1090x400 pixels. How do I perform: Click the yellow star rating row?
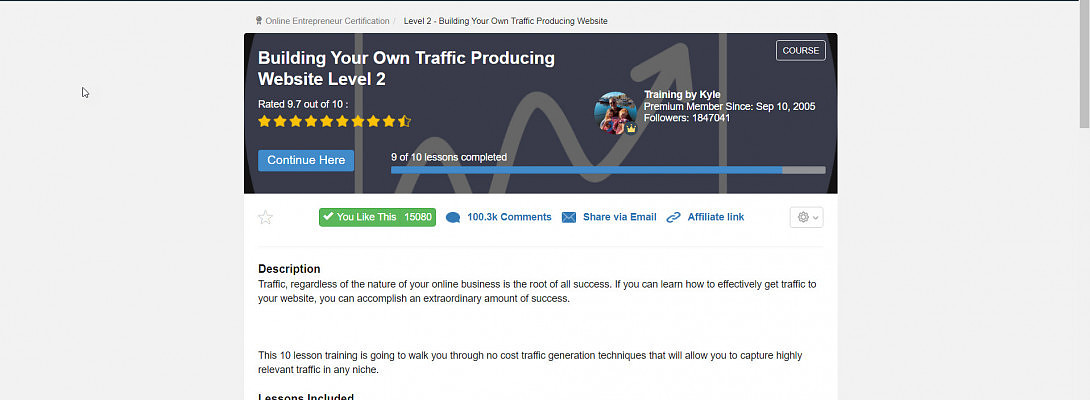coord(334,122)
